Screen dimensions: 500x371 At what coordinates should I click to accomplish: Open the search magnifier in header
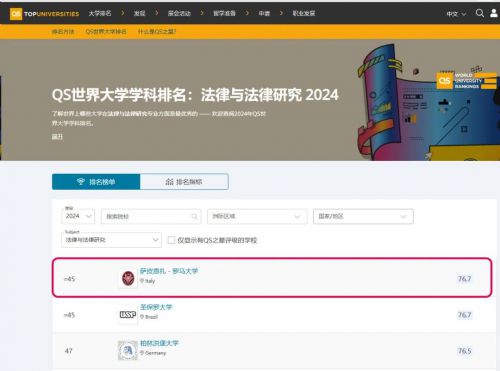[x=480, y=13]
